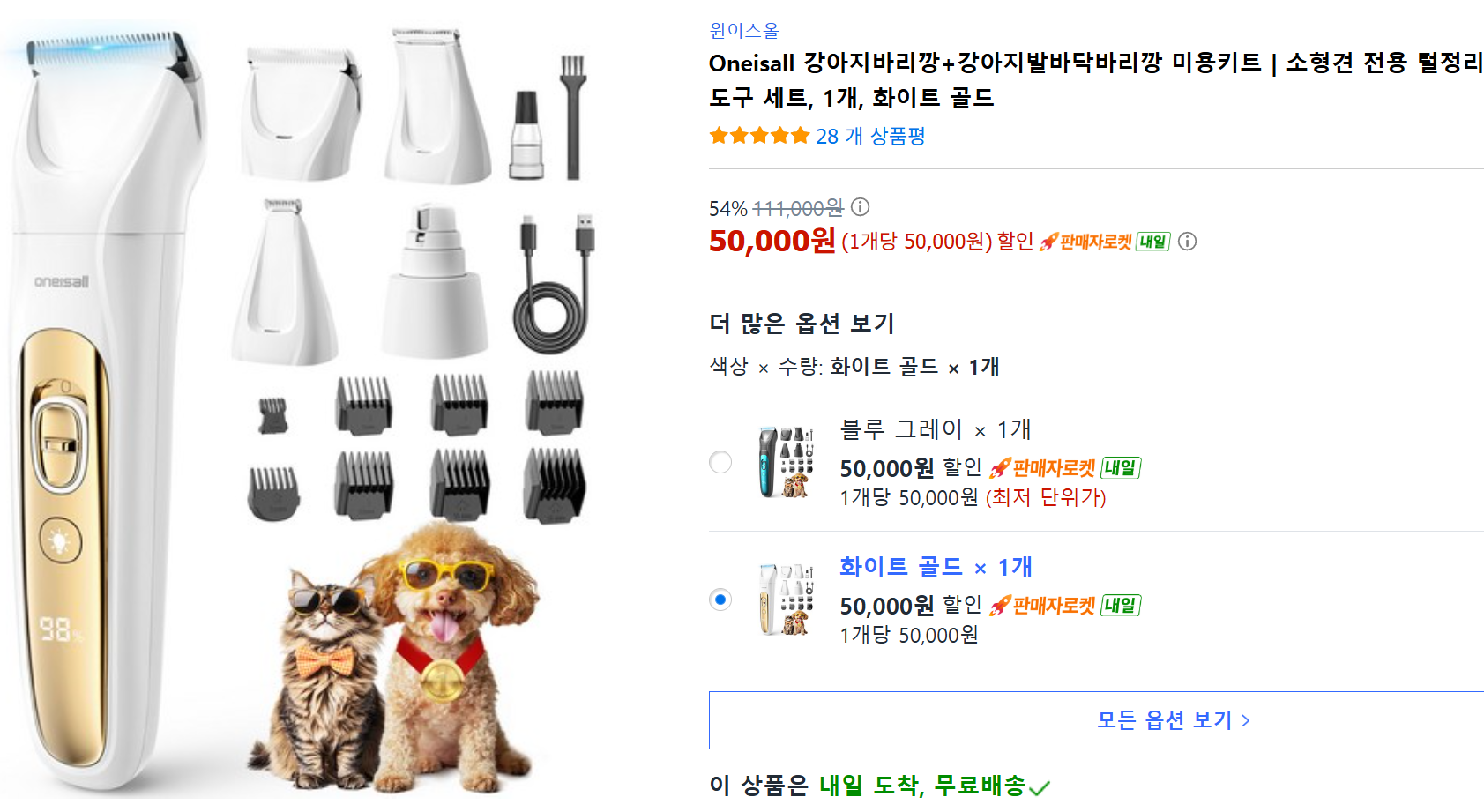Click the 내일 delivery tag beside main price
1484x812 pixels.
pyautogui.click(x=1152, y=242)
